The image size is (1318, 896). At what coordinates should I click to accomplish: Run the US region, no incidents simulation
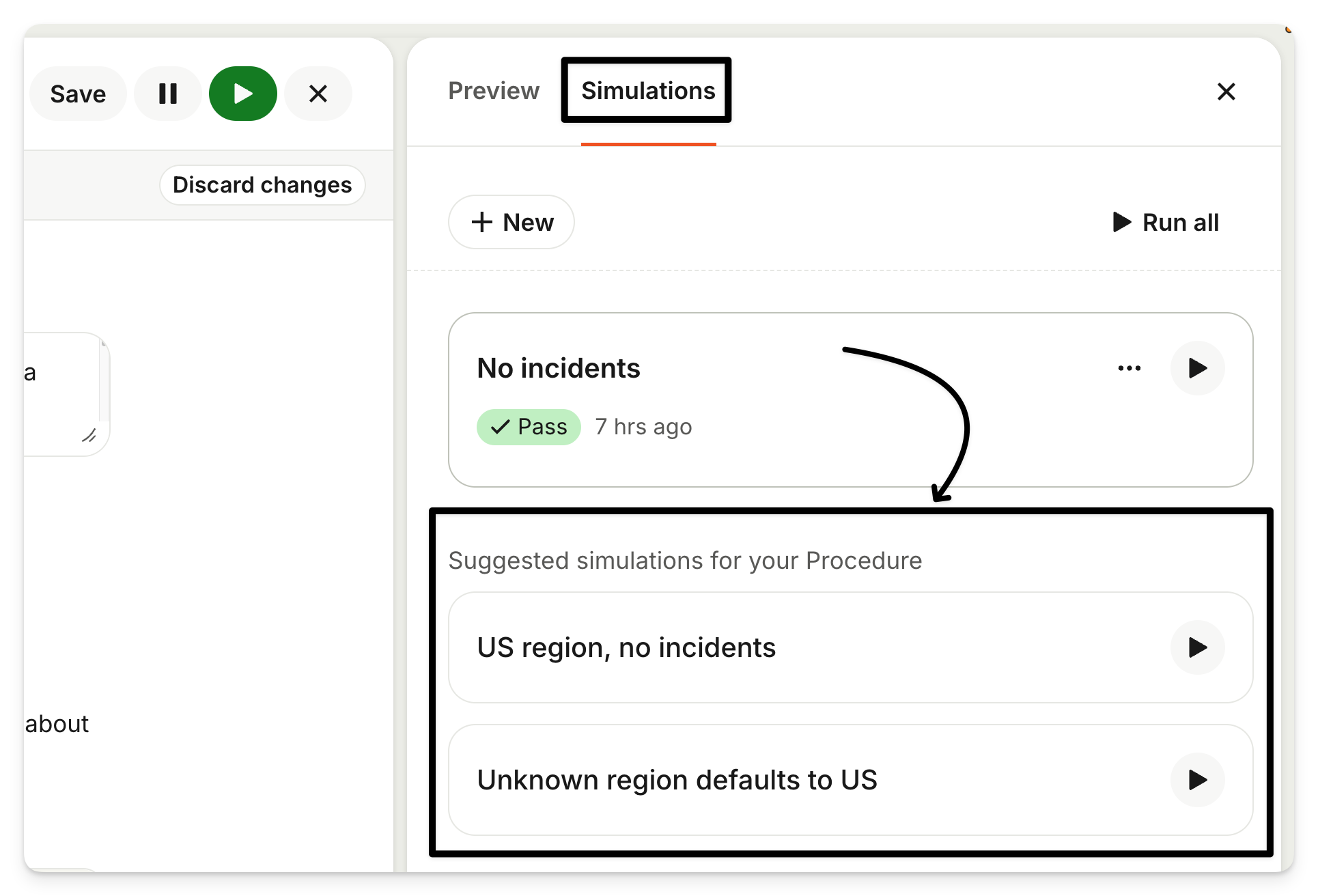(x=1198, y=647)
